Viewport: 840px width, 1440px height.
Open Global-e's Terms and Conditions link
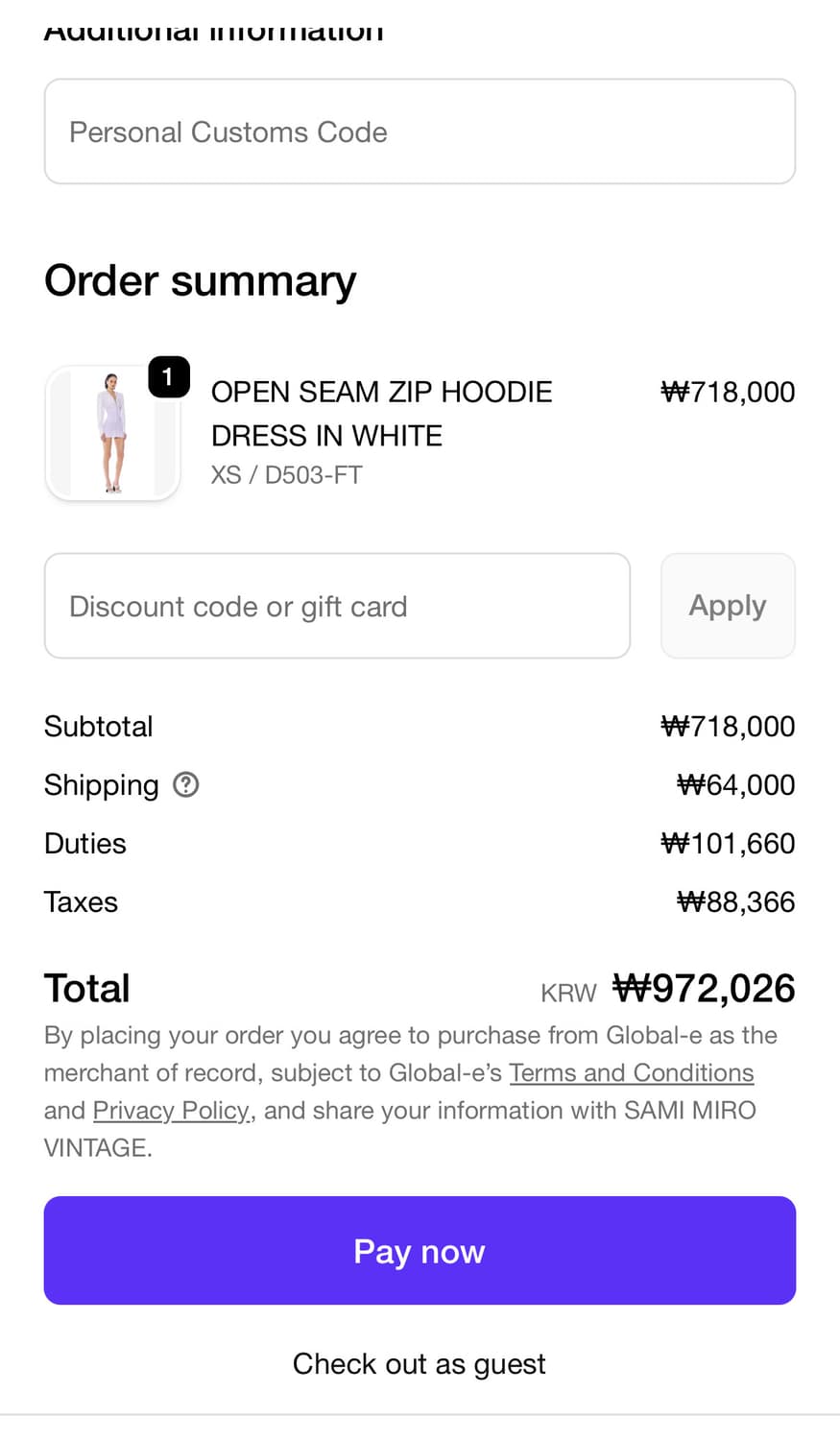tap(631, 1072)
